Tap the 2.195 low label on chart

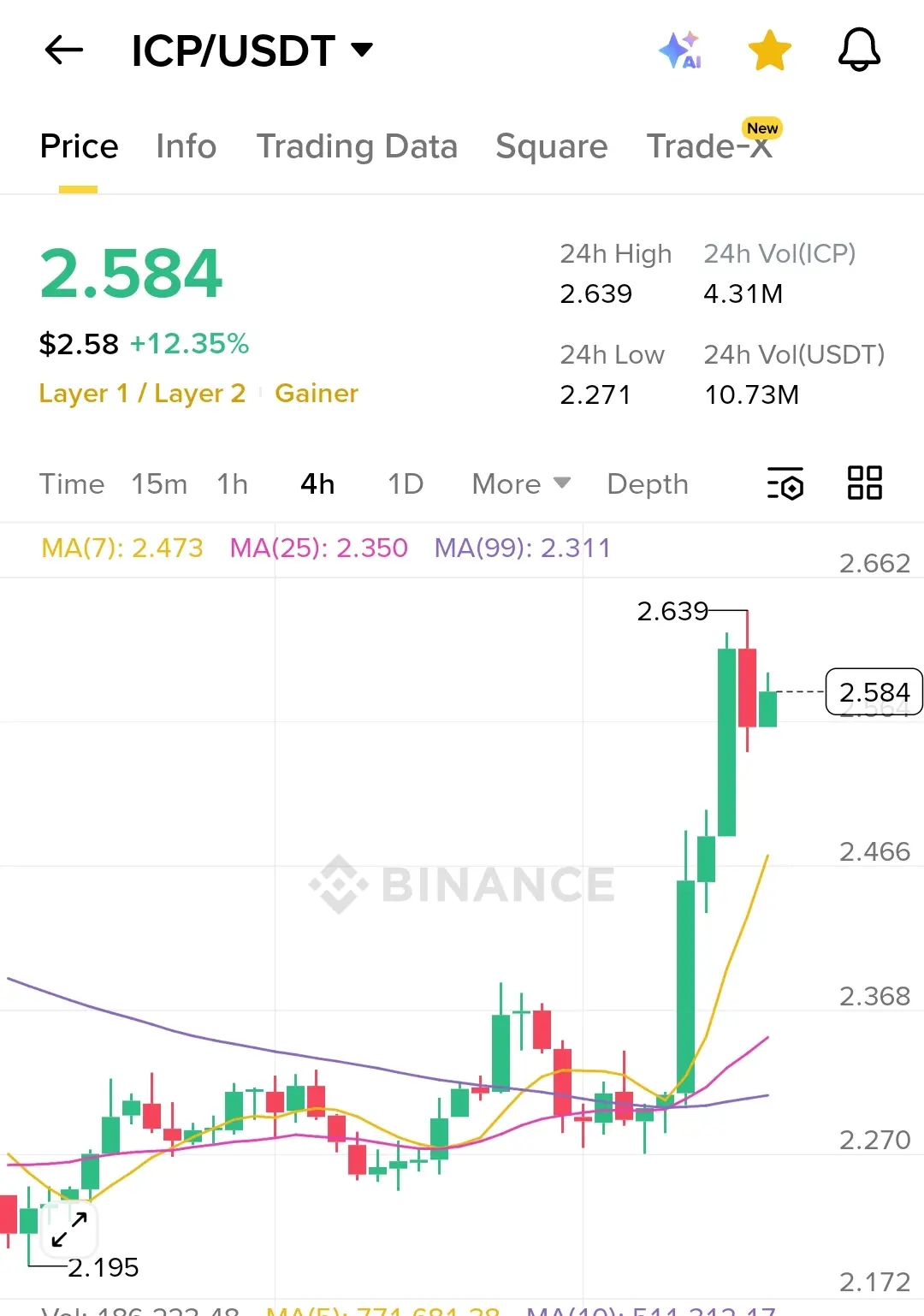tap(103, 1267)
